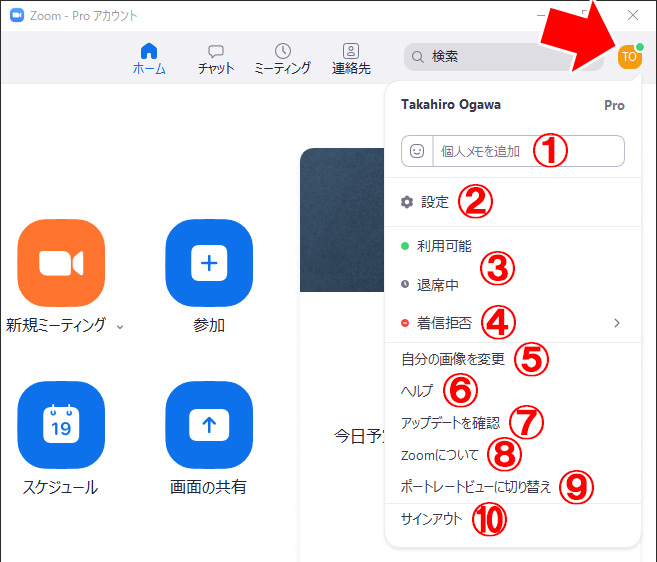Open the ミーティング tab
Screen dimensions: 657x562
[x=282, y=59]
